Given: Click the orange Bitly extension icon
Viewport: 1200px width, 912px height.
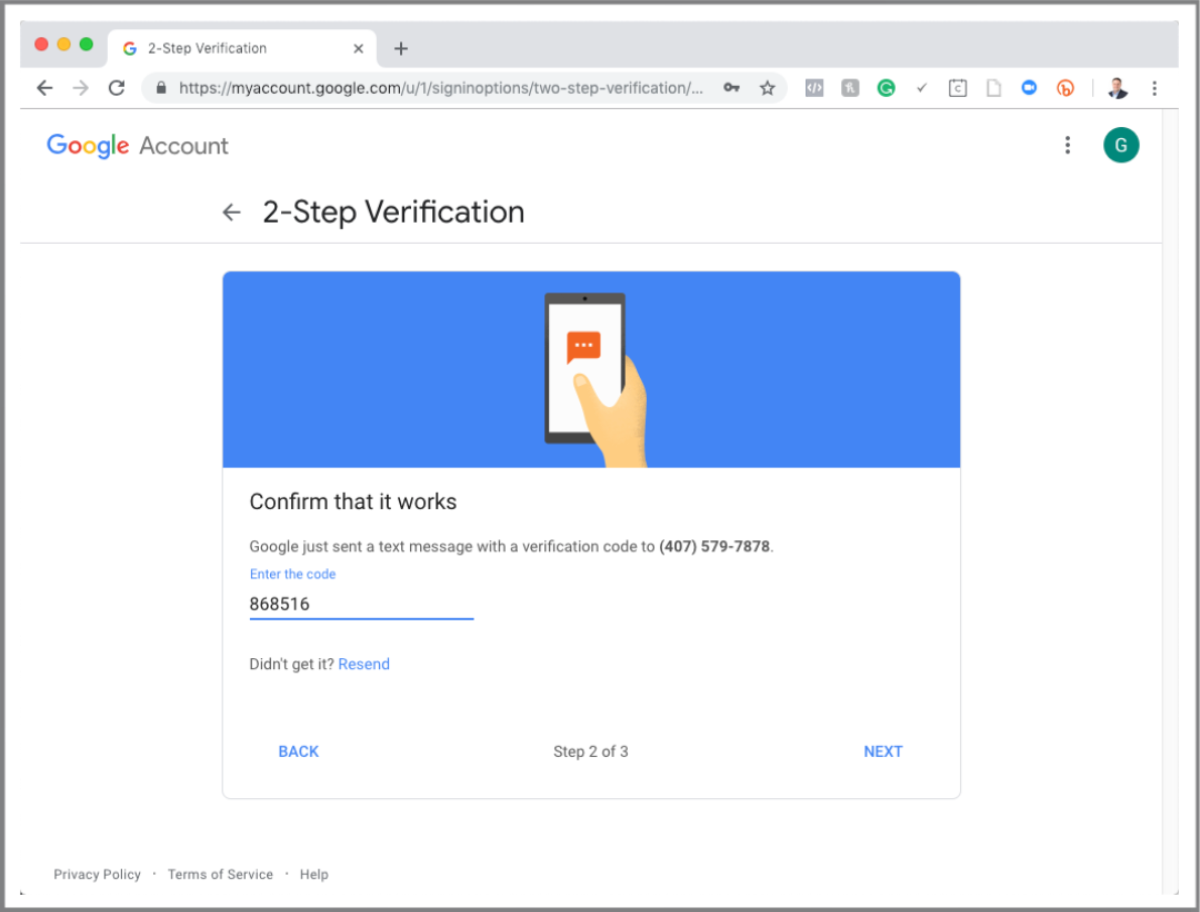Looking at the screenshot, I should pyautogui.click(x=1065, y=88).
